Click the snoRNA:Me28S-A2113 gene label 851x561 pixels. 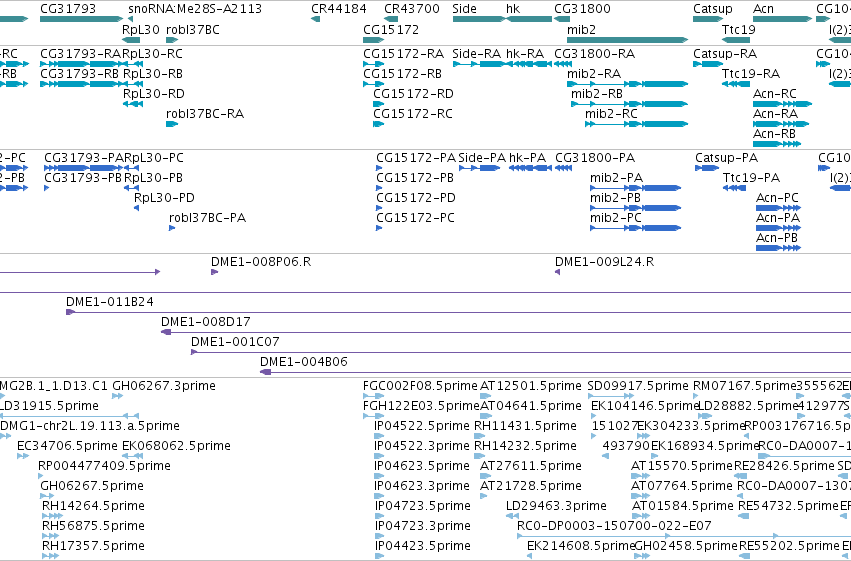pos(195,9)
